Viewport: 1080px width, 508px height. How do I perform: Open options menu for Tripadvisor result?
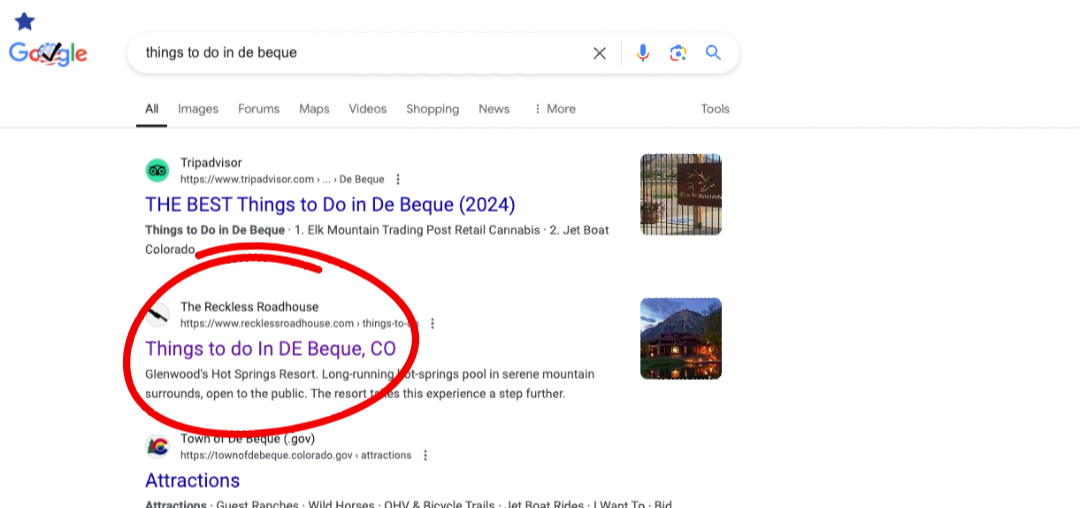coord(397,180)
